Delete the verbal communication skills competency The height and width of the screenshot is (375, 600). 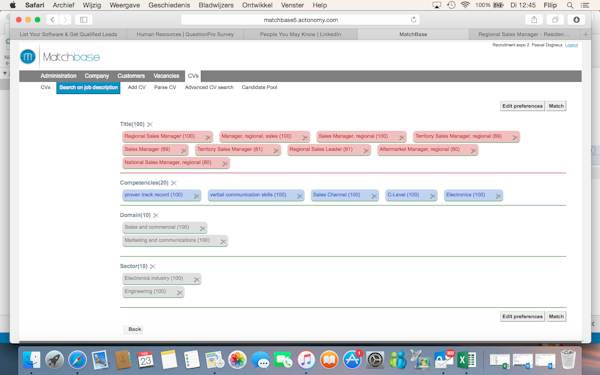300,196
